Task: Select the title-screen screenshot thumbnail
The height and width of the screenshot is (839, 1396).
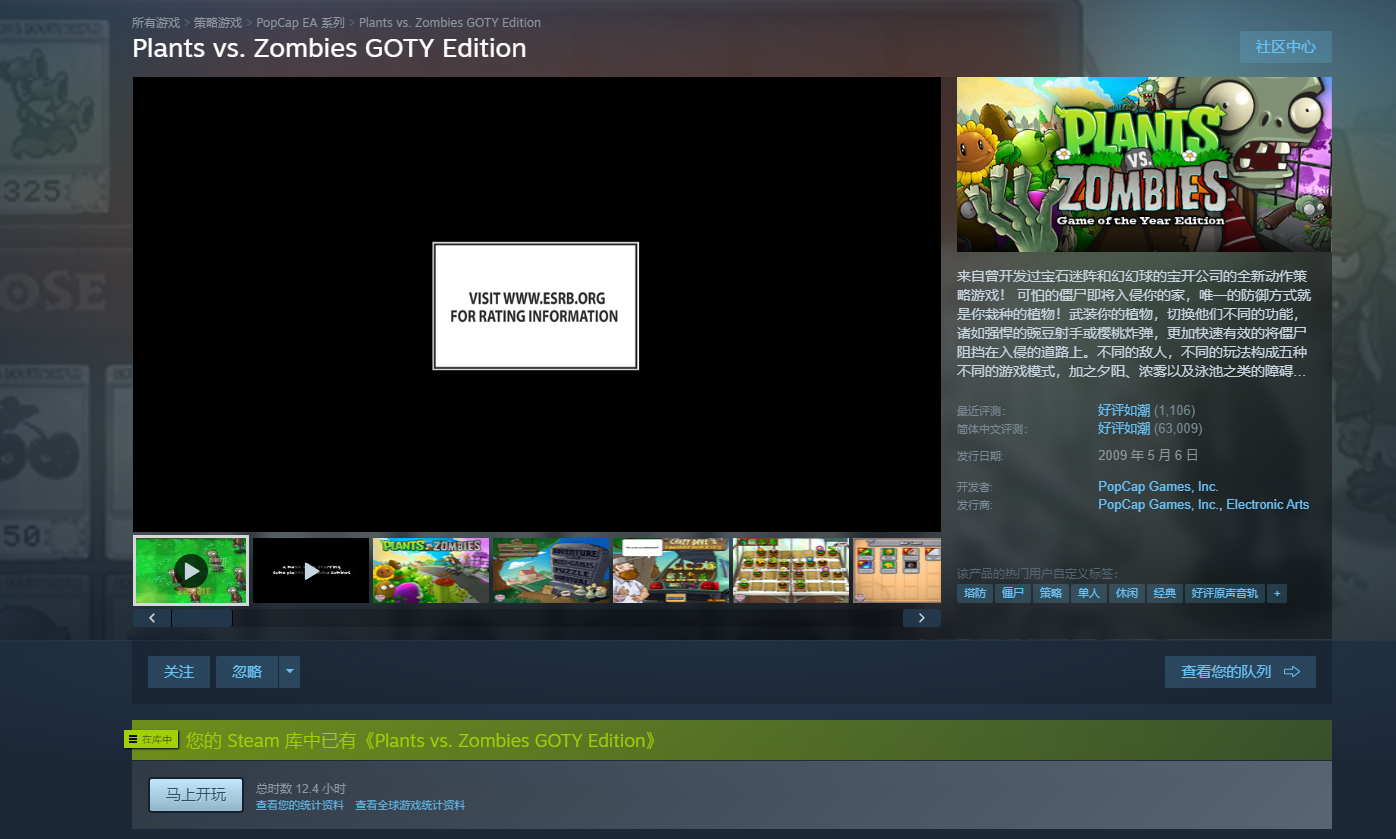Action: [x=431, y=570]
